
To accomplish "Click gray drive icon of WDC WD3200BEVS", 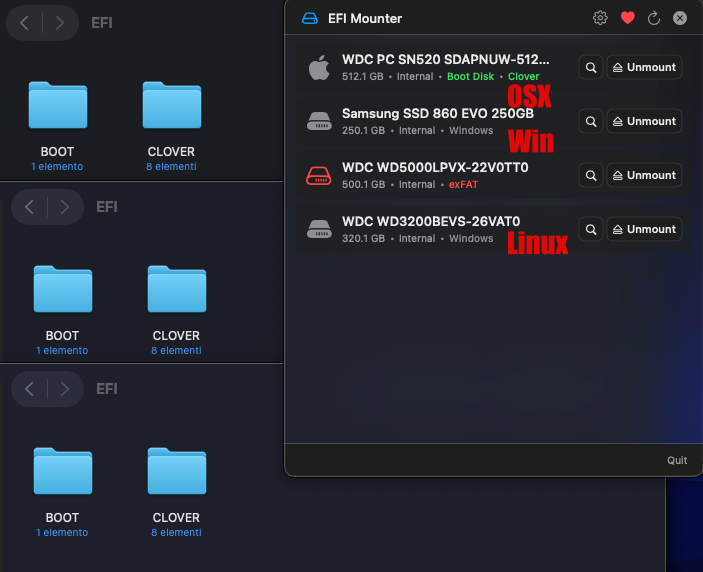I will click(x=319, y=229).
